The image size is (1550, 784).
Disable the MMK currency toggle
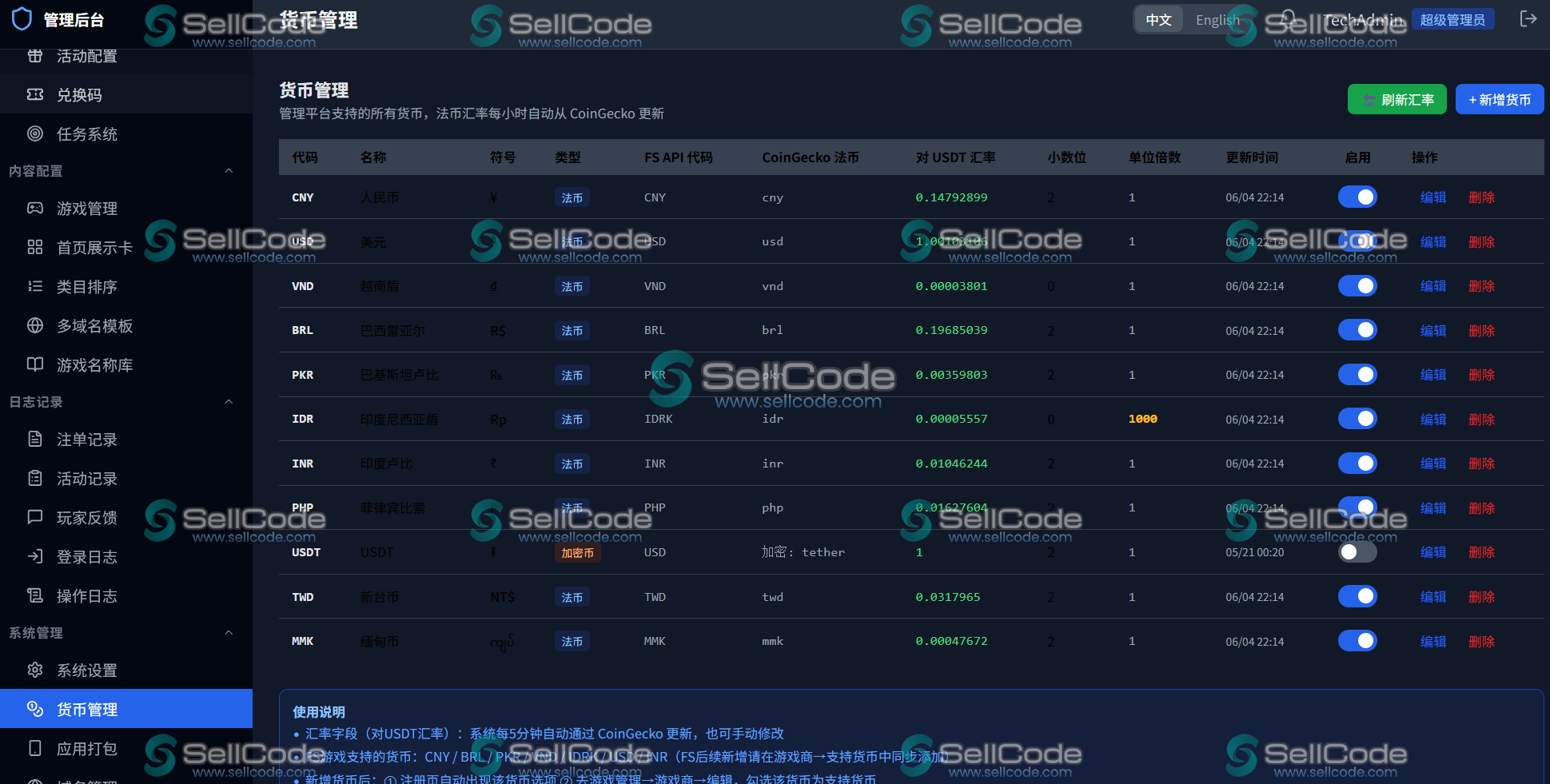1357,640
